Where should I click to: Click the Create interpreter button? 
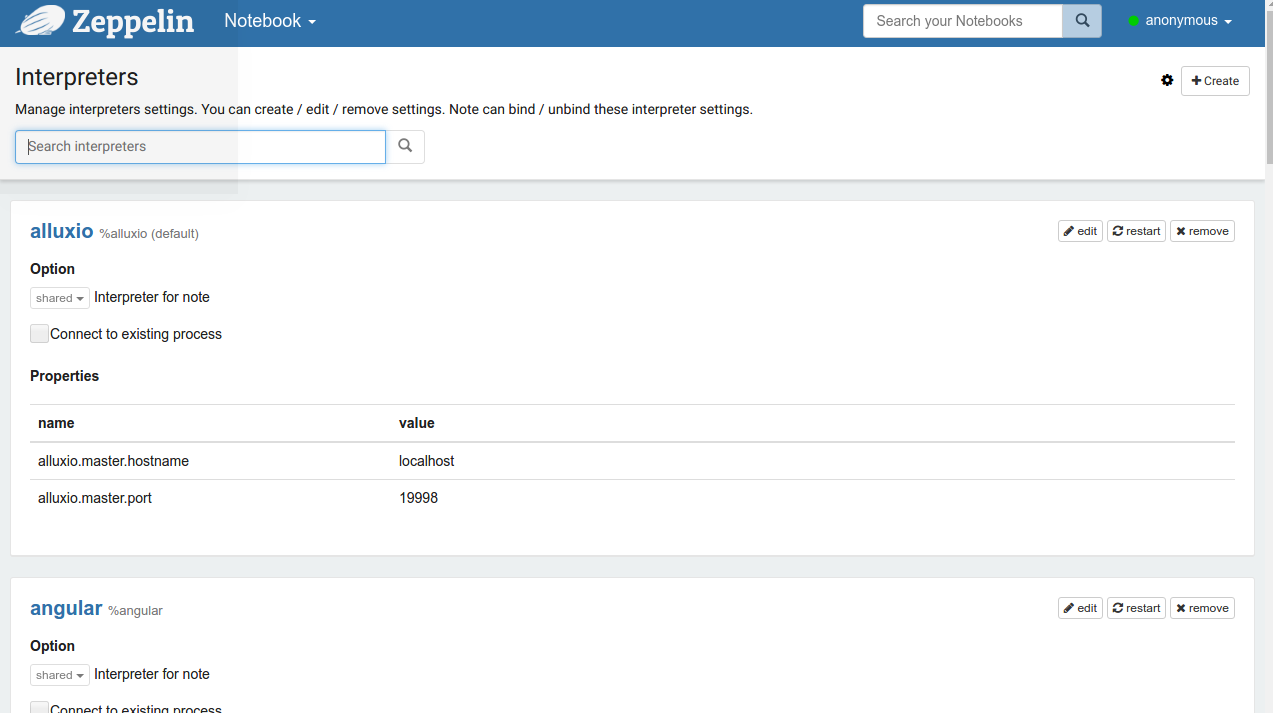click(1215, 81)
